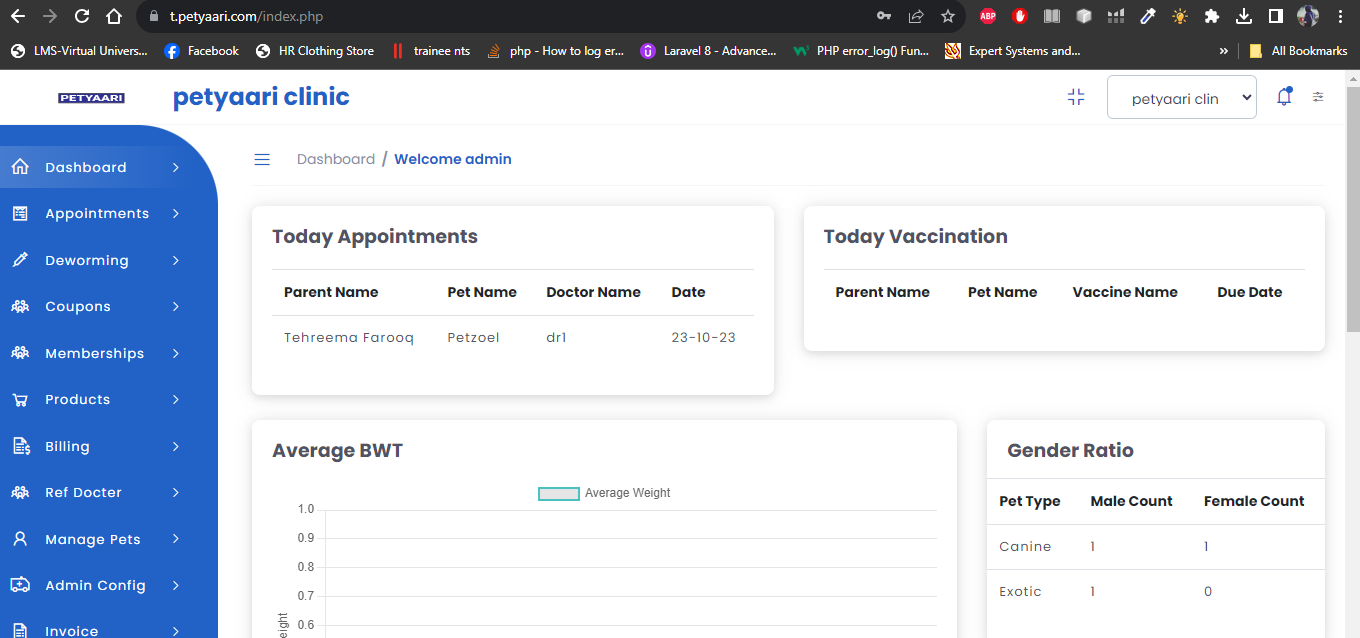Click the Deworming syringe icon in sidebar
The width and height of the screenshot is (1360, 638).
coord(20,260)
